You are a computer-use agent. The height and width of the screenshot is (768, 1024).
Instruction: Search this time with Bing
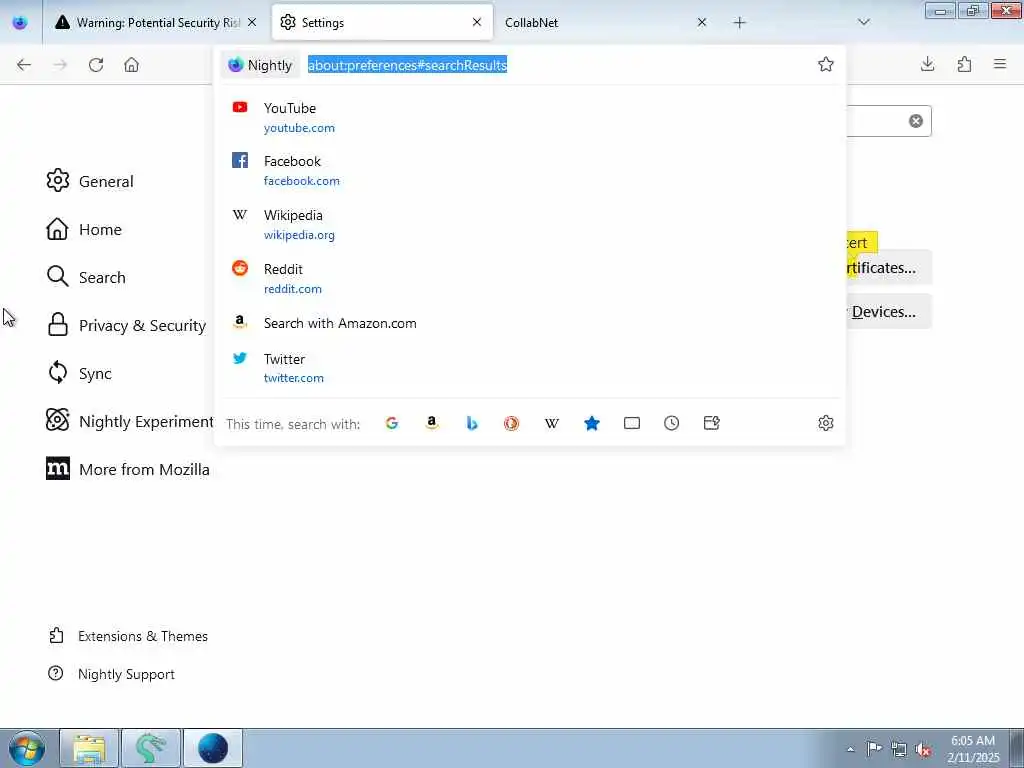coord(472,423)
